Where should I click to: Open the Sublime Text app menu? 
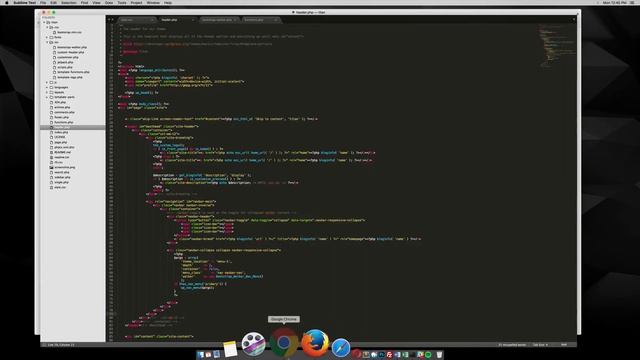(24, 2)
